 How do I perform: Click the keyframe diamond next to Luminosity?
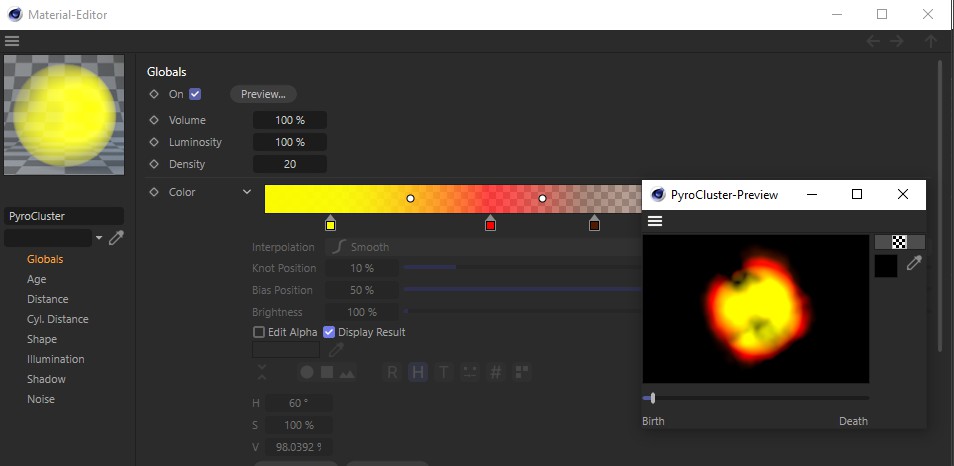coord(154,142)
